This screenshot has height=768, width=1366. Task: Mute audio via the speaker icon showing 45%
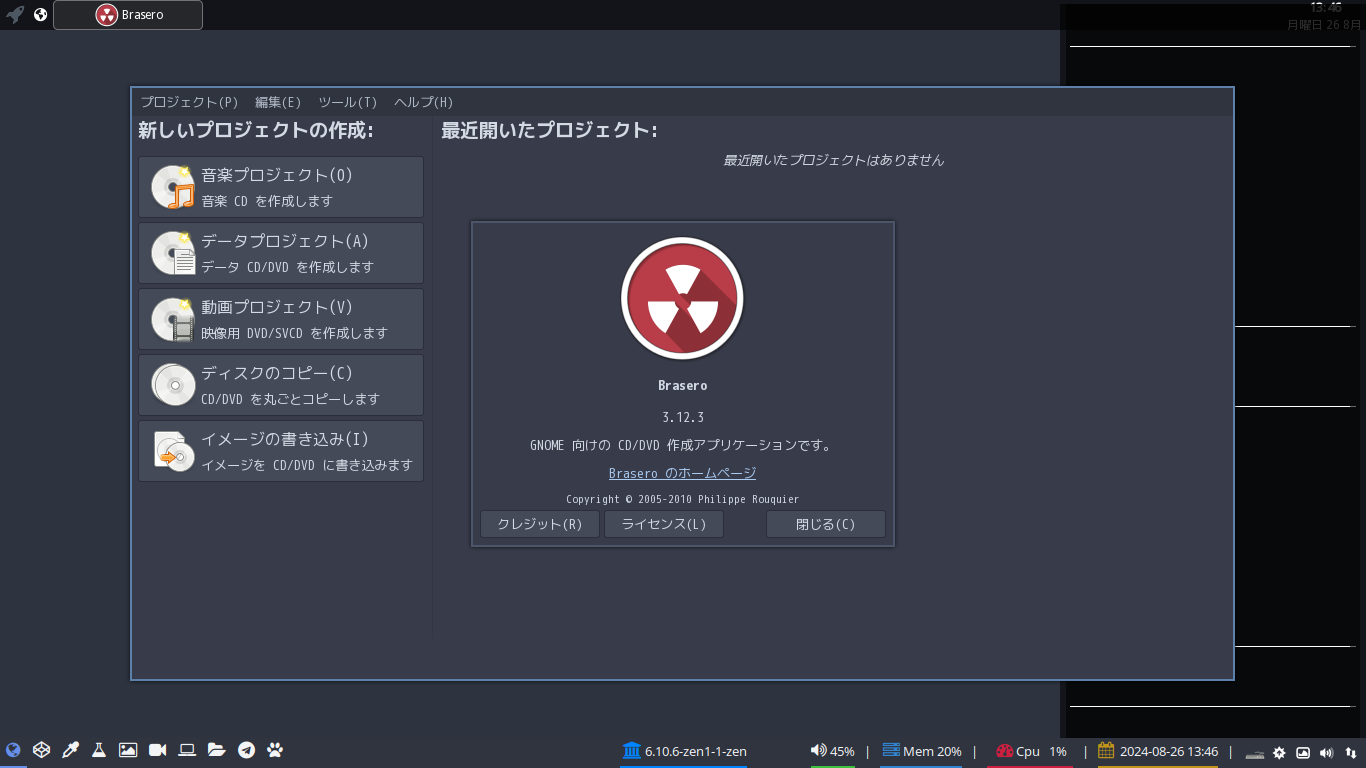pos(818,750)
